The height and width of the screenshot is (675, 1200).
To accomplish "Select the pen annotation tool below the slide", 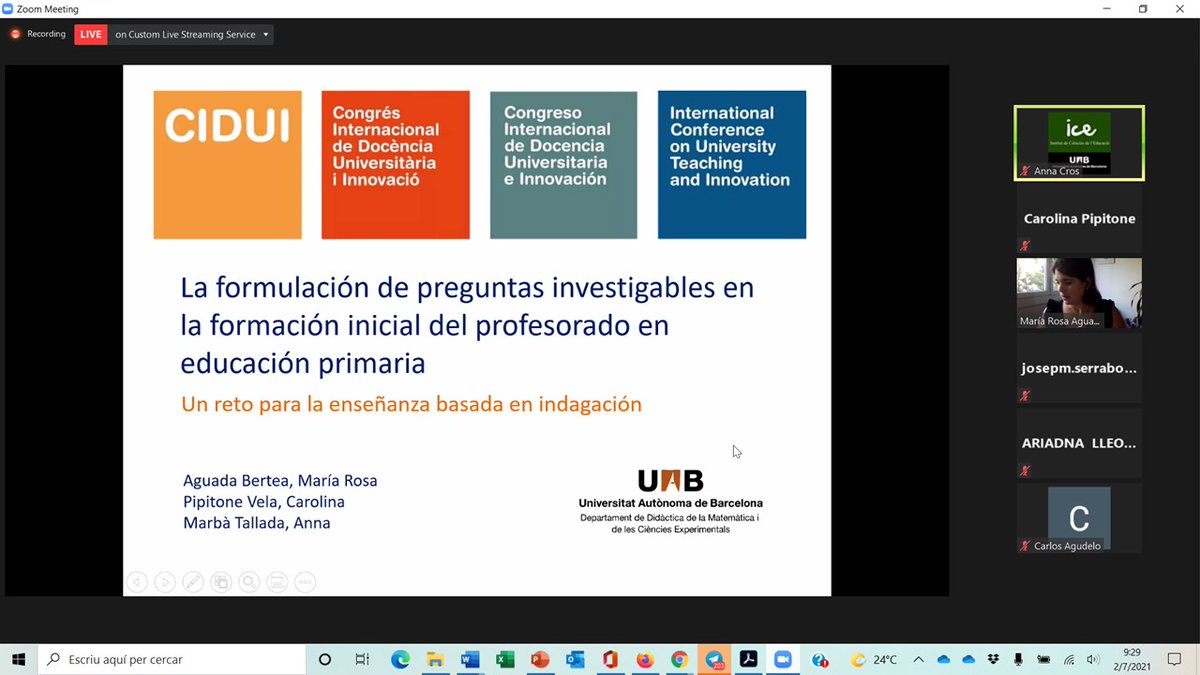I will coord(193,582).
